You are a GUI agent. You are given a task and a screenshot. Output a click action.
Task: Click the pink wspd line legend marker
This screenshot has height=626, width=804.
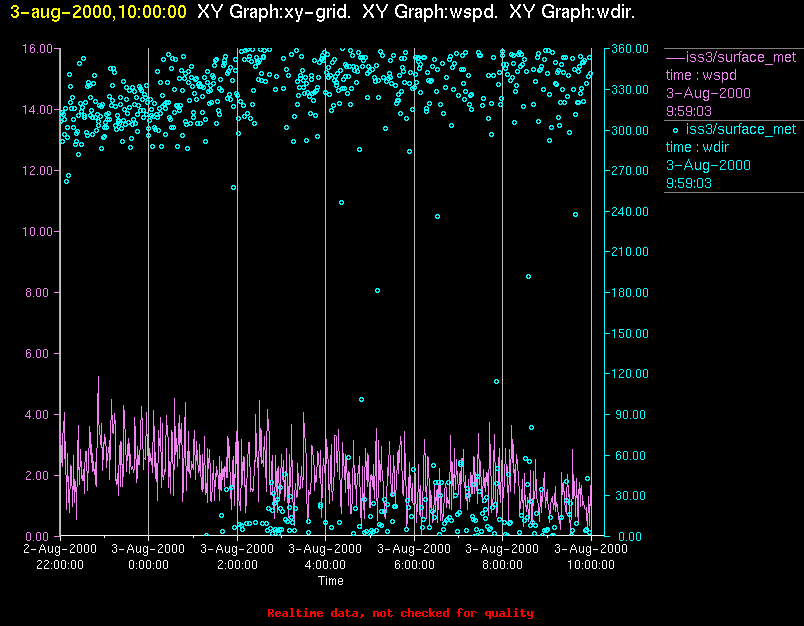coord(675,57)
